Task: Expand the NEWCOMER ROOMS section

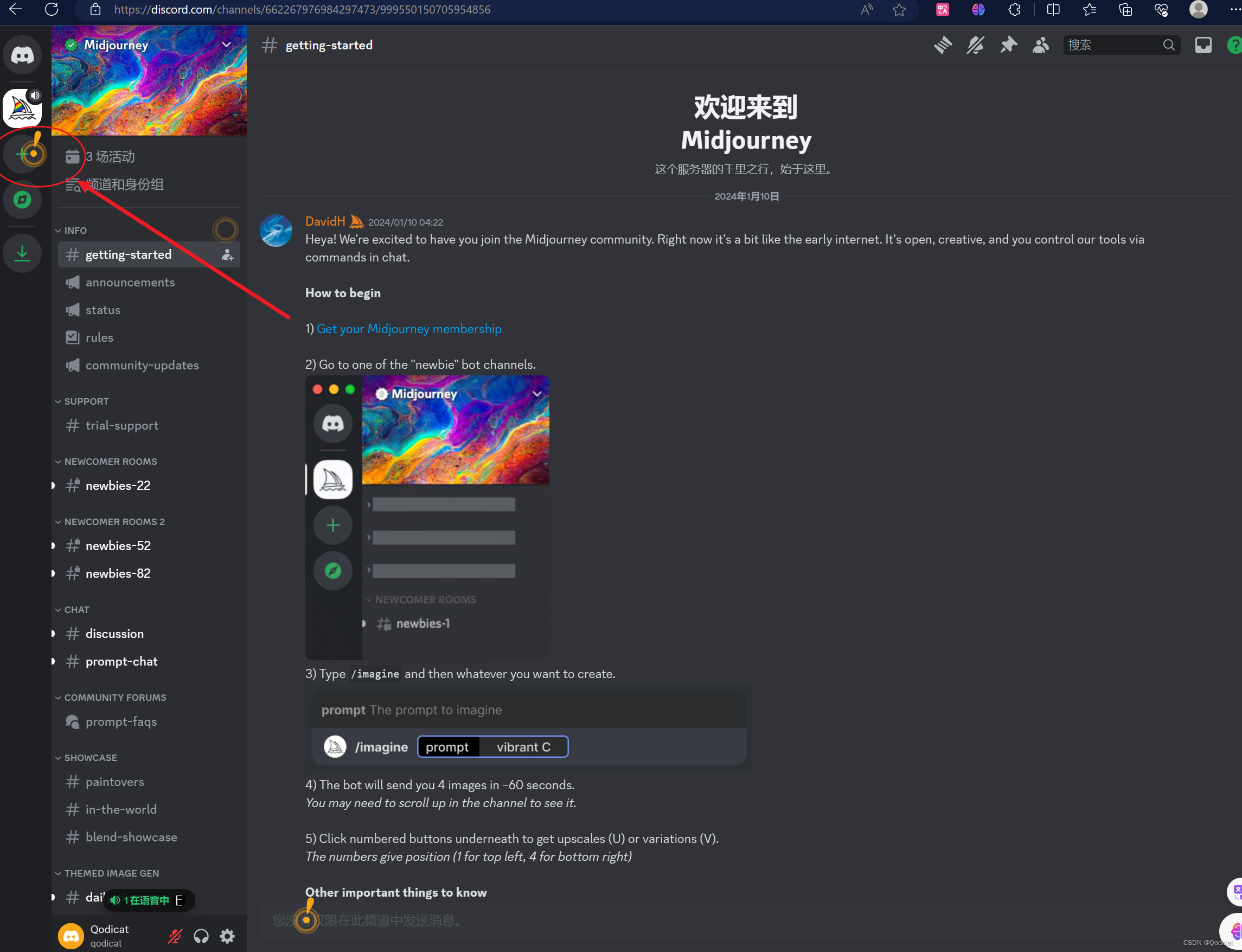Action: point(110,461)
